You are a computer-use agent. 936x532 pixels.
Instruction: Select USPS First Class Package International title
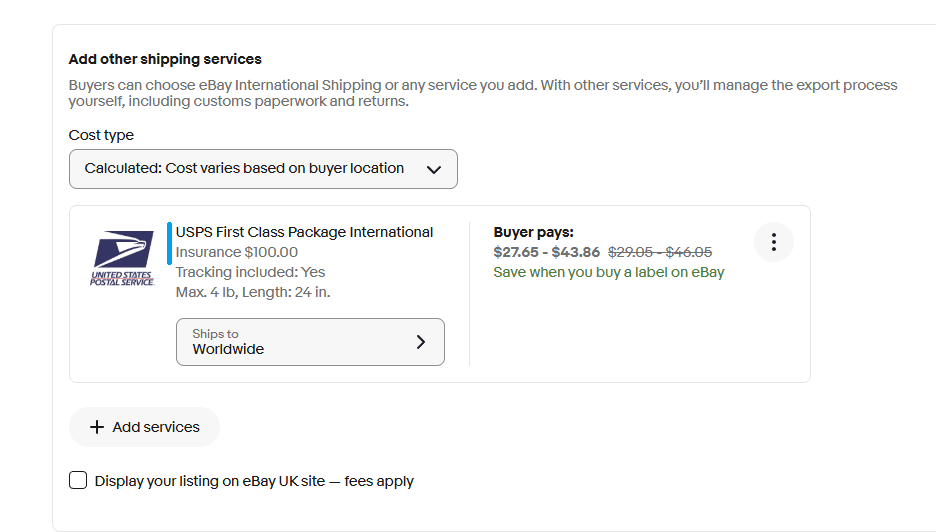pyautogui.click(x=304, y=232)
